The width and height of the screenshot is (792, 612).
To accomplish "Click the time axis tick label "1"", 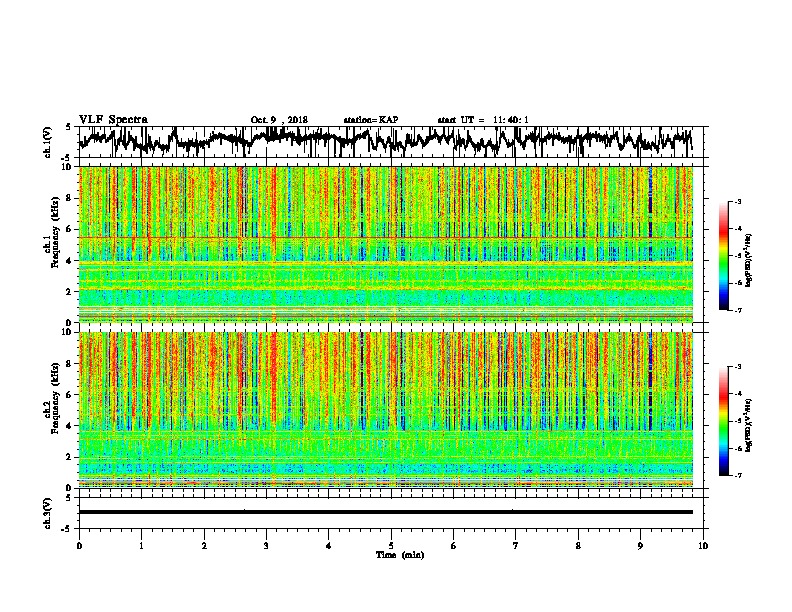I will (141, 545).
